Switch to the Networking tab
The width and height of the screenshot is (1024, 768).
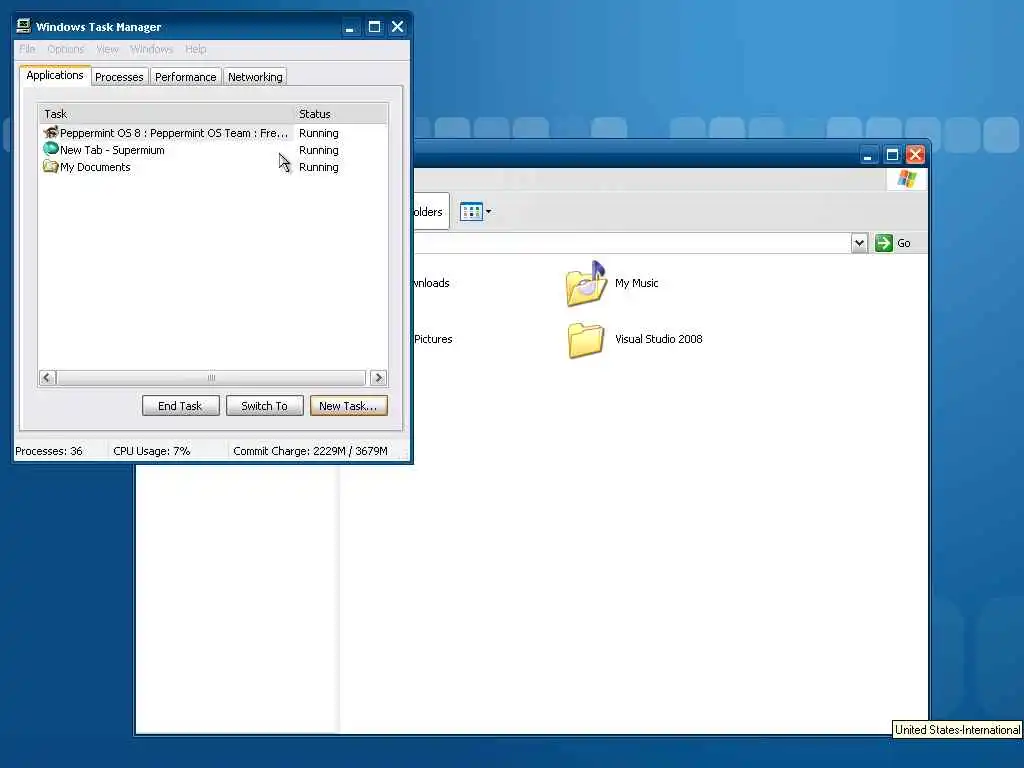point(255,77)
